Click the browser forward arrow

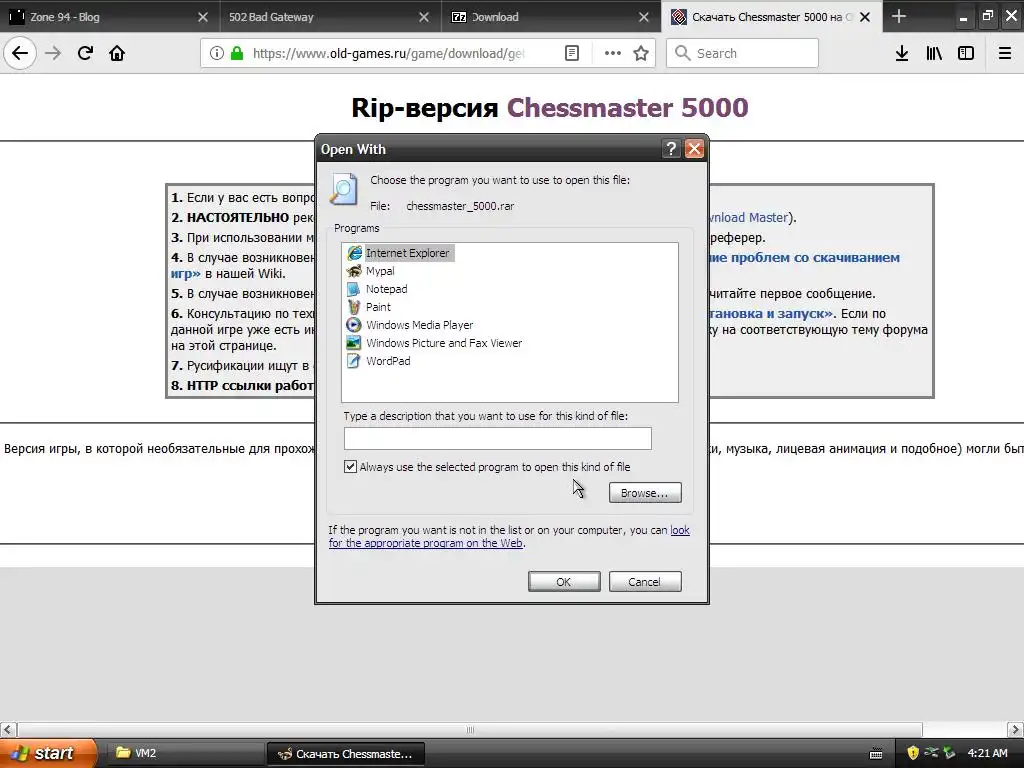53,53
